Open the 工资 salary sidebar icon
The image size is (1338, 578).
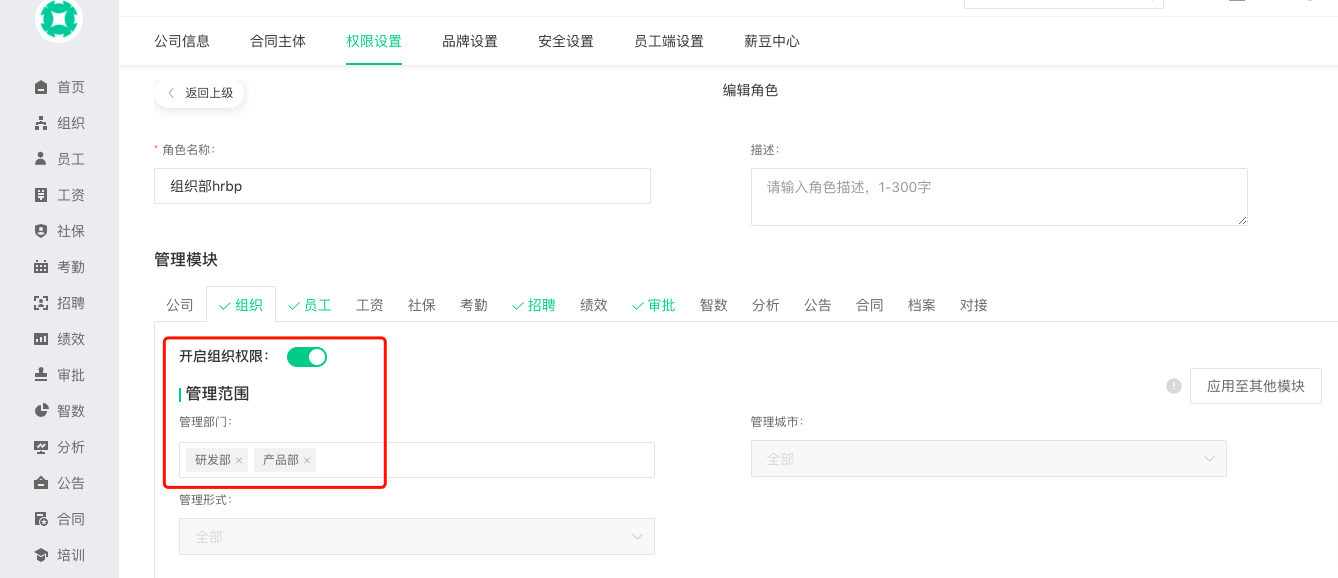(41, 195)
